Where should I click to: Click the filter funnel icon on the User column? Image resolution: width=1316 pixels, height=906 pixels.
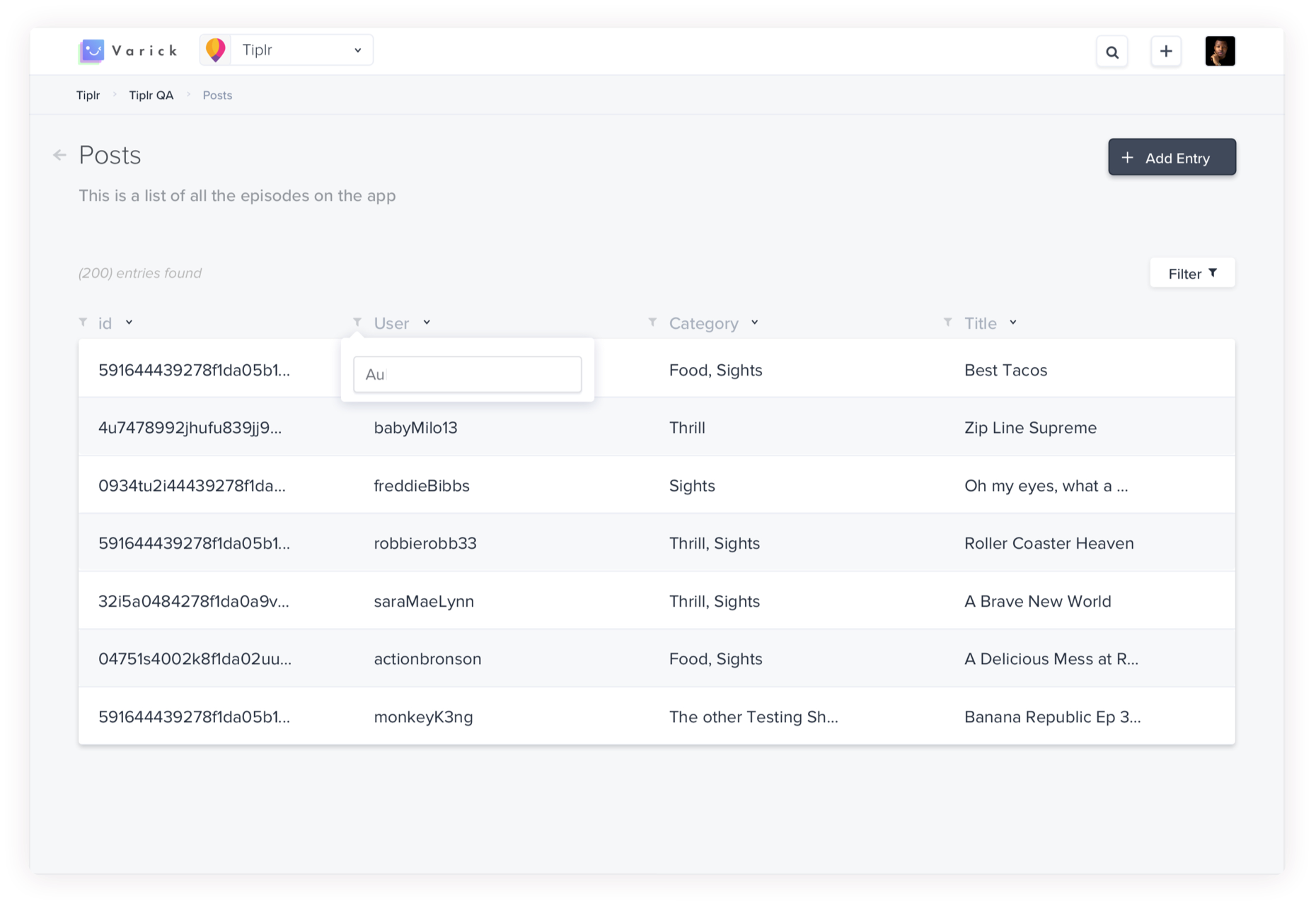tap(357, 322)
